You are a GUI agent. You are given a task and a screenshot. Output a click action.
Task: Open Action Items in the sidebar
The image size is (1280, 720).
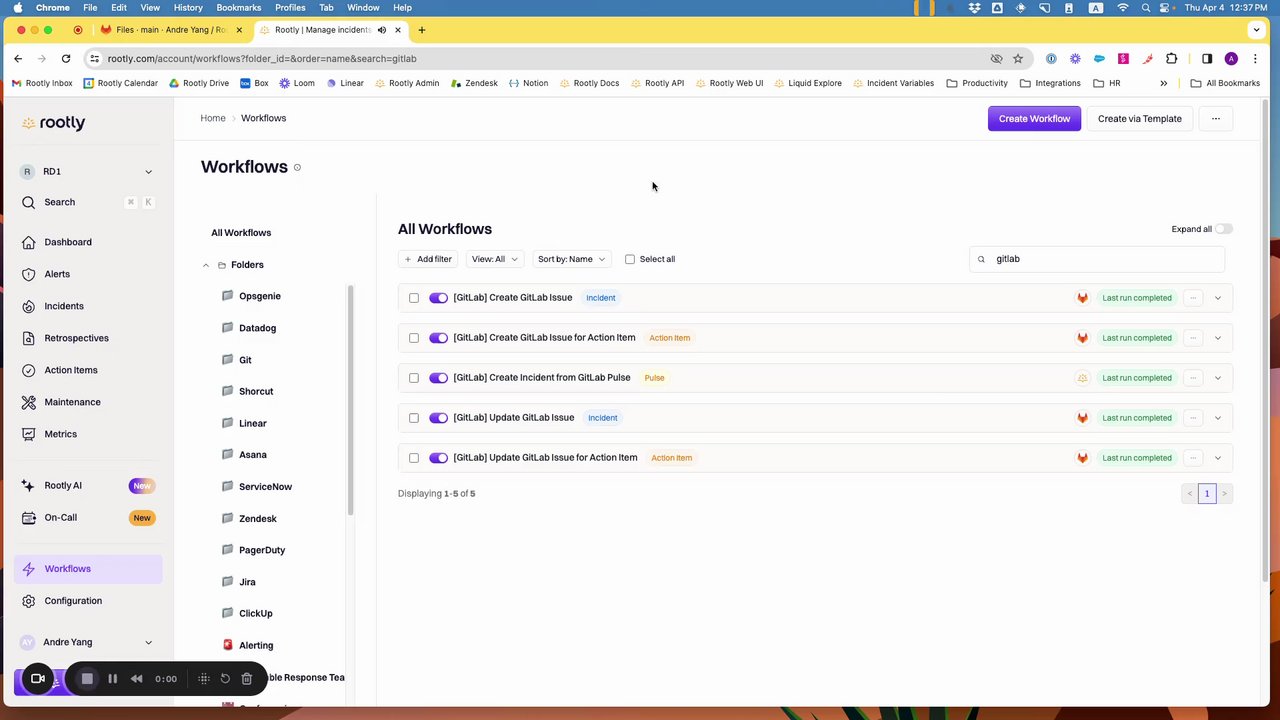(x=71, y=370)
